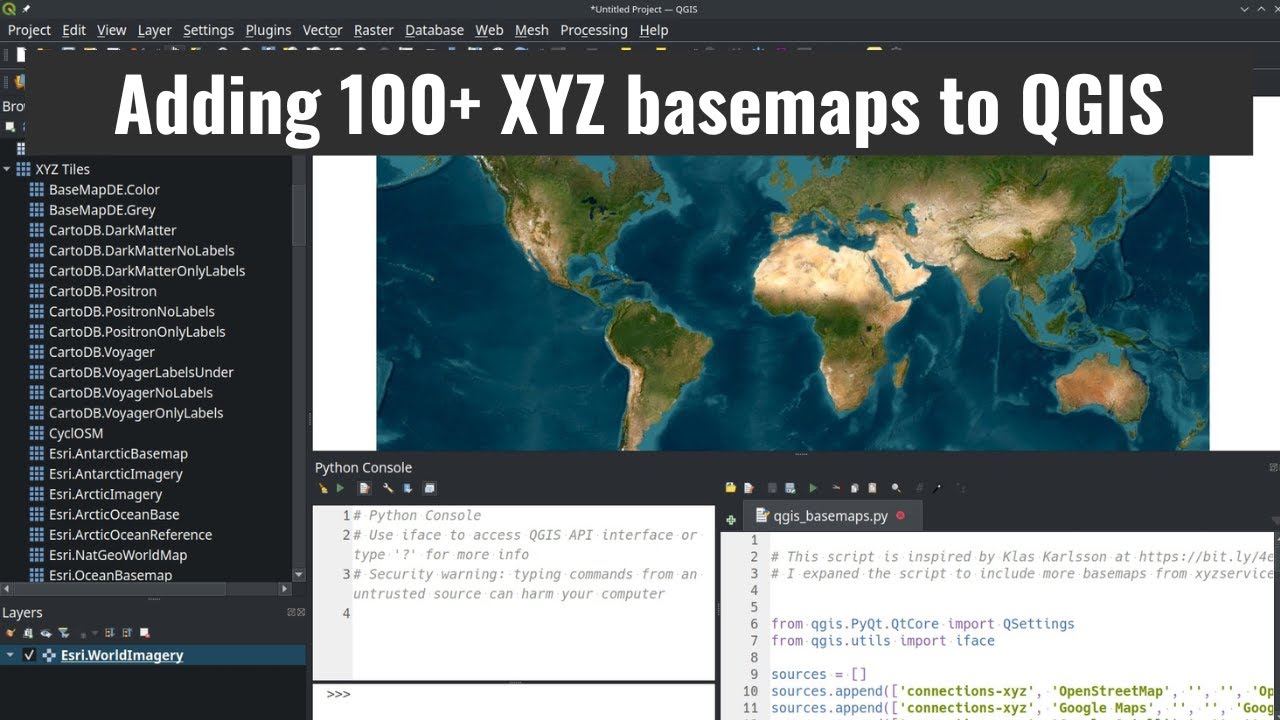This screenshot has width=1280, height=720.
Task: Open the Project menu
Action: [x=29, y=30]
